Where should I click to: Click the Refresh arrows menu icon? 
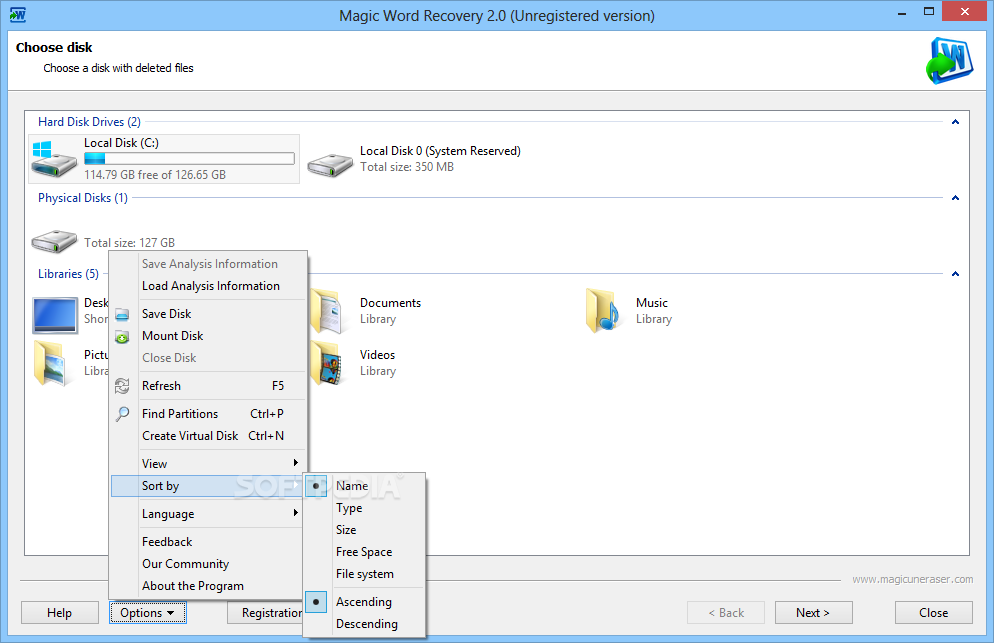122,386
